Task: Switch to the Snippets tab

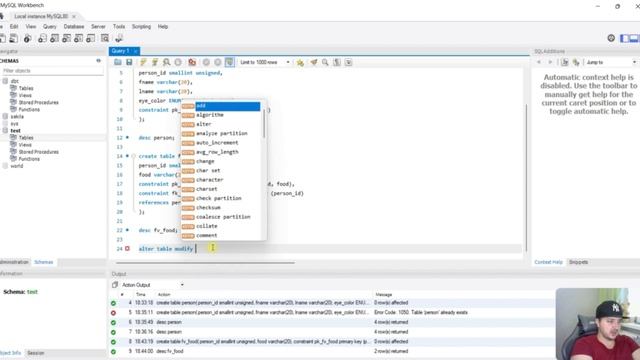Action: tap(578, 262)
